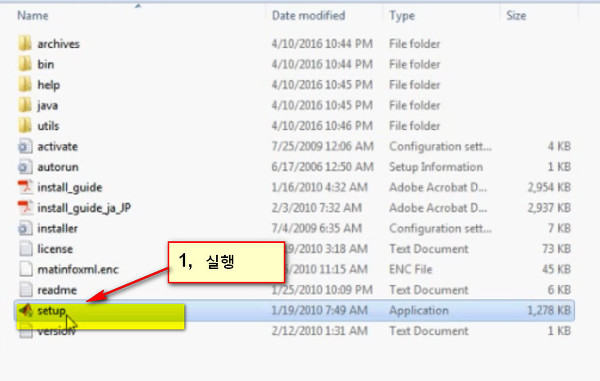
Task: Click the install_guide PDF icon
Action: [25, 187]
